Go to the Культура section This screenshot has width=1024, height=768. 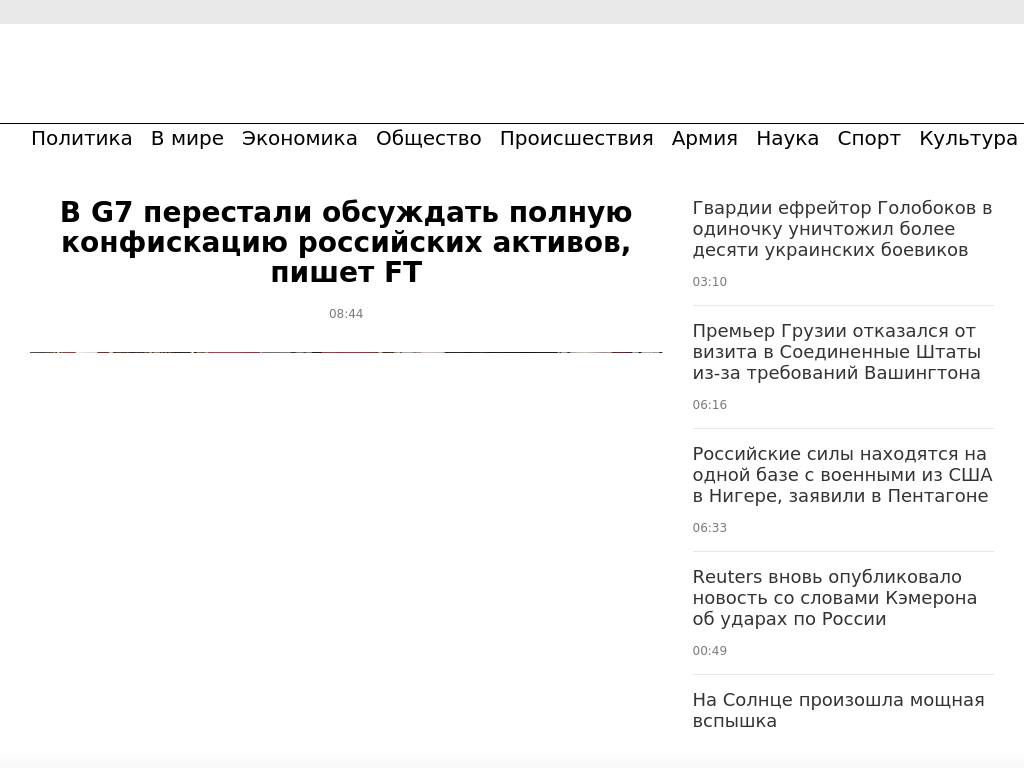coord(967,139)
